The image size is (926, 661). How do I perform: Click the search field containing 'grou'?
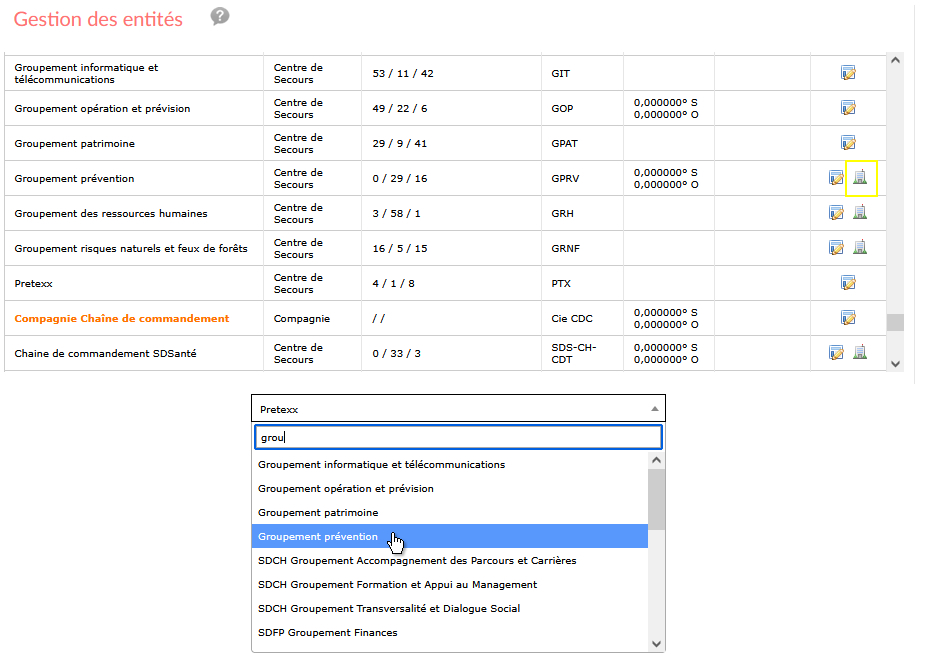[x=458, y=437]
